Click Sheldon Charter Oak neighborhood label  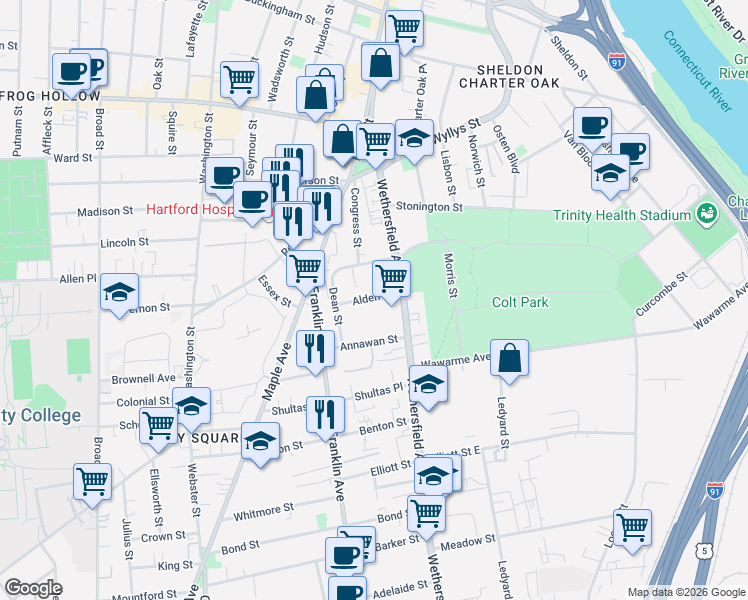point(509,77)
